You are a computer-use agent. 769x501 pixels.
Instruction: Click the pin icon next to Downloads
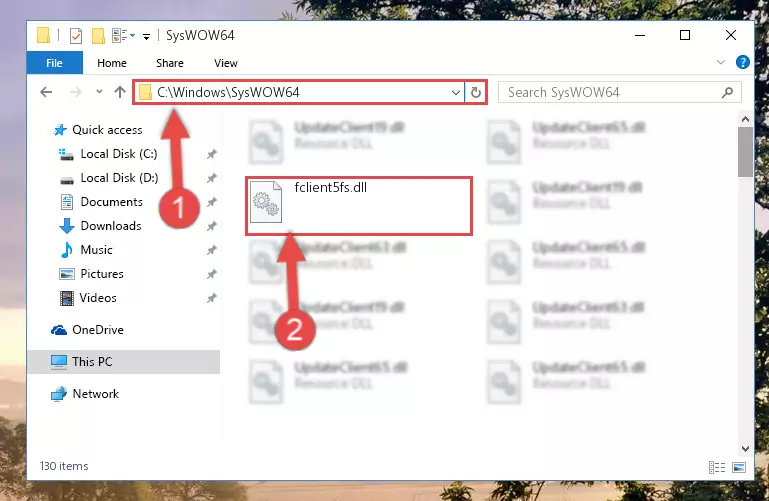(211, 226)
